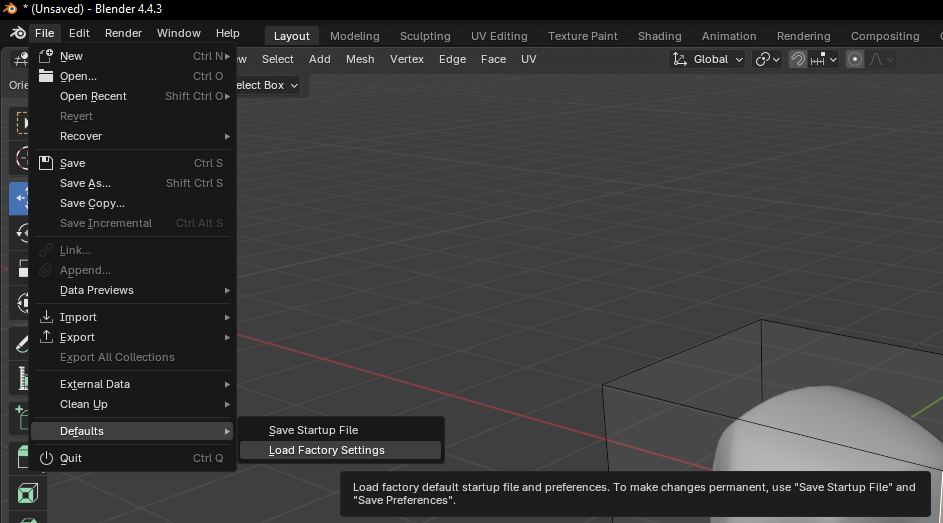Switch to the Animation workspace tab
The height and width of the screenshot is (523, 943).
tap(729, 36)
